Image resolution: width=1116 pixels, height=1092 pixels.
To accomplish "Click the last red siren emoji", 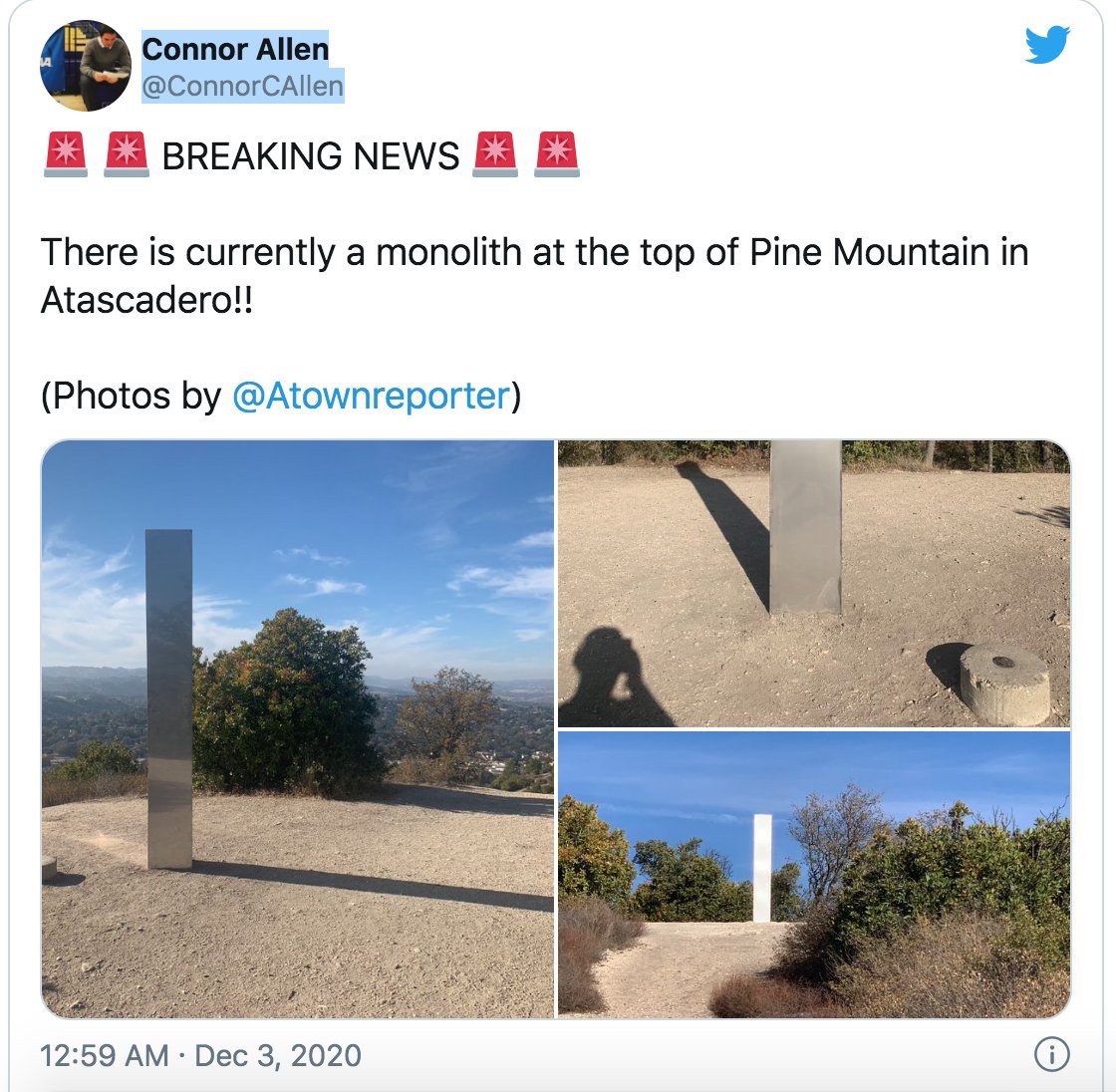I will pos(557,153).
